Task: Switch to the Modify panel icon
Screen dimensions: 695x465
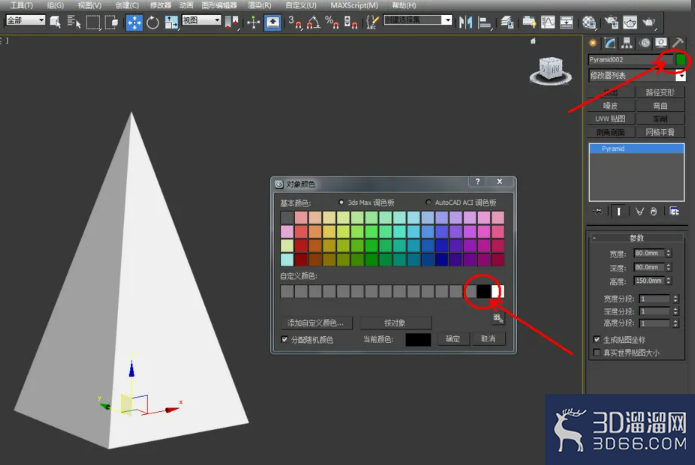Action: coord(610,43)
